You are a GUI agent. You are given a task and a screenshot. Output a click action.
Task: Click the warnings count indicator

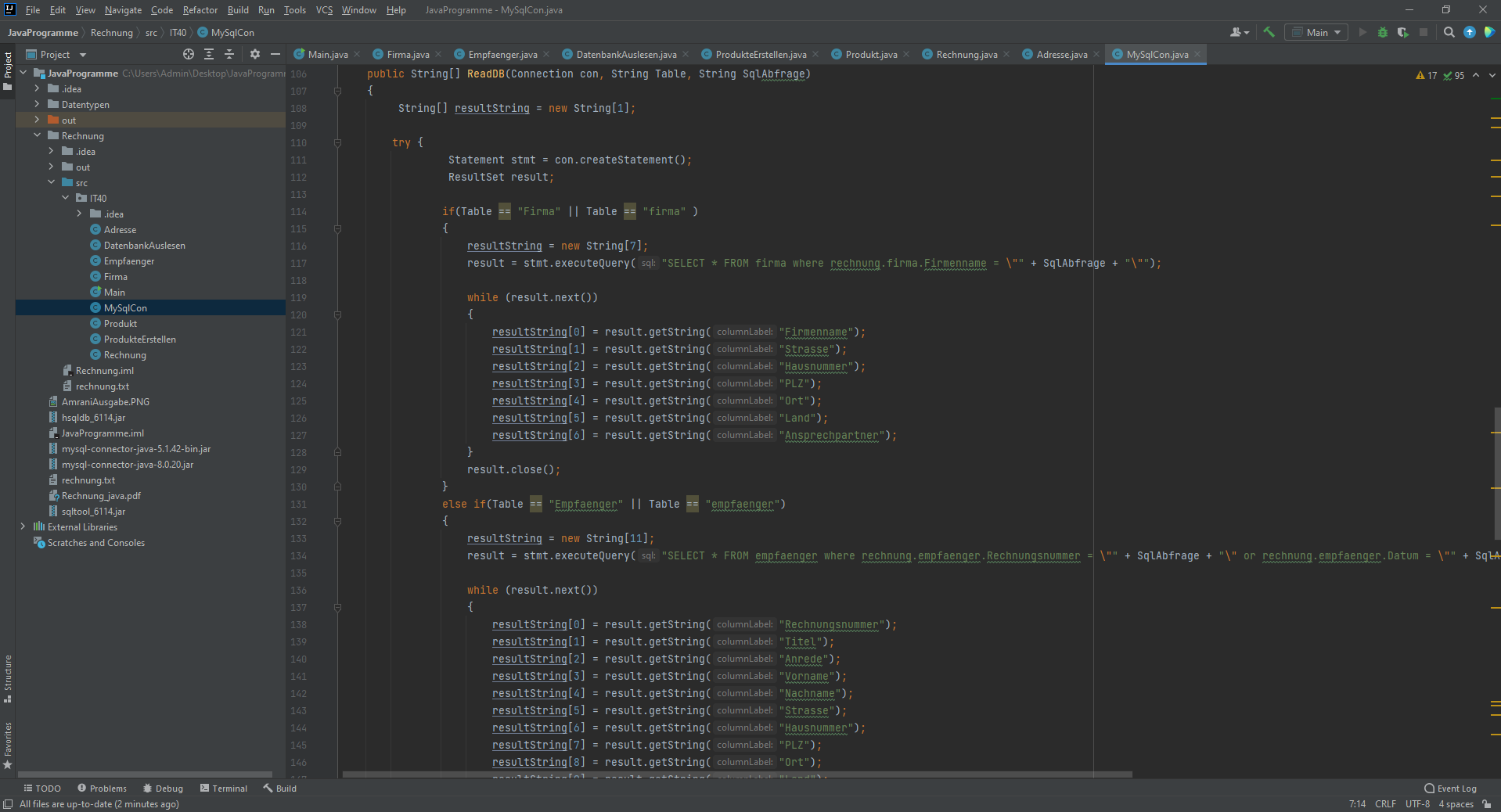point(1427,76)
